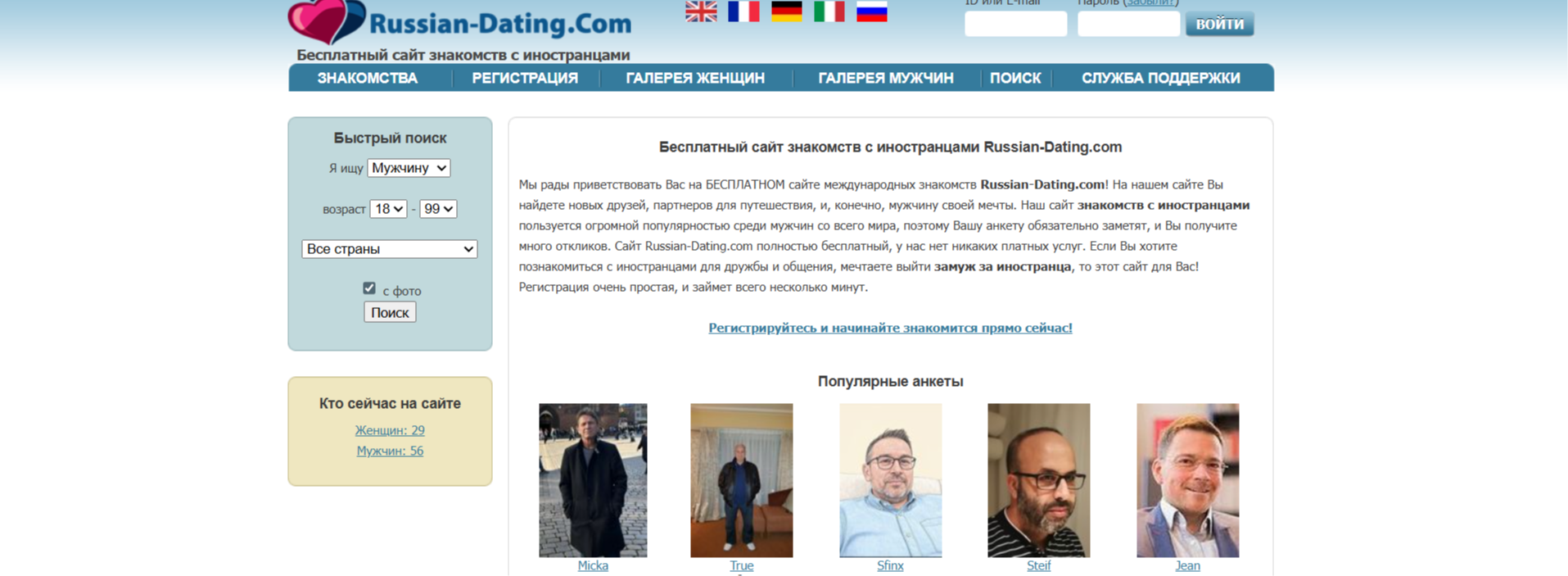Viewport: 1568px width, 576px height.
Task: Focus the ID or E-mail input field
Action: [x=1015, y=24]
